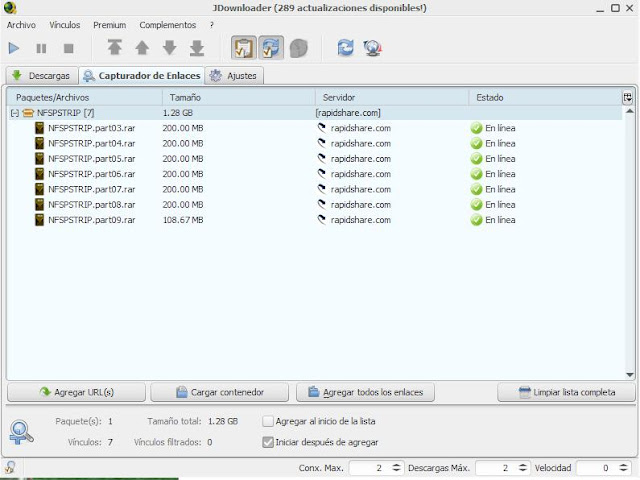Click Agregar todos los enlaces button
The width and height of the screenshot is (640, 480).
(x=365, y=392)
